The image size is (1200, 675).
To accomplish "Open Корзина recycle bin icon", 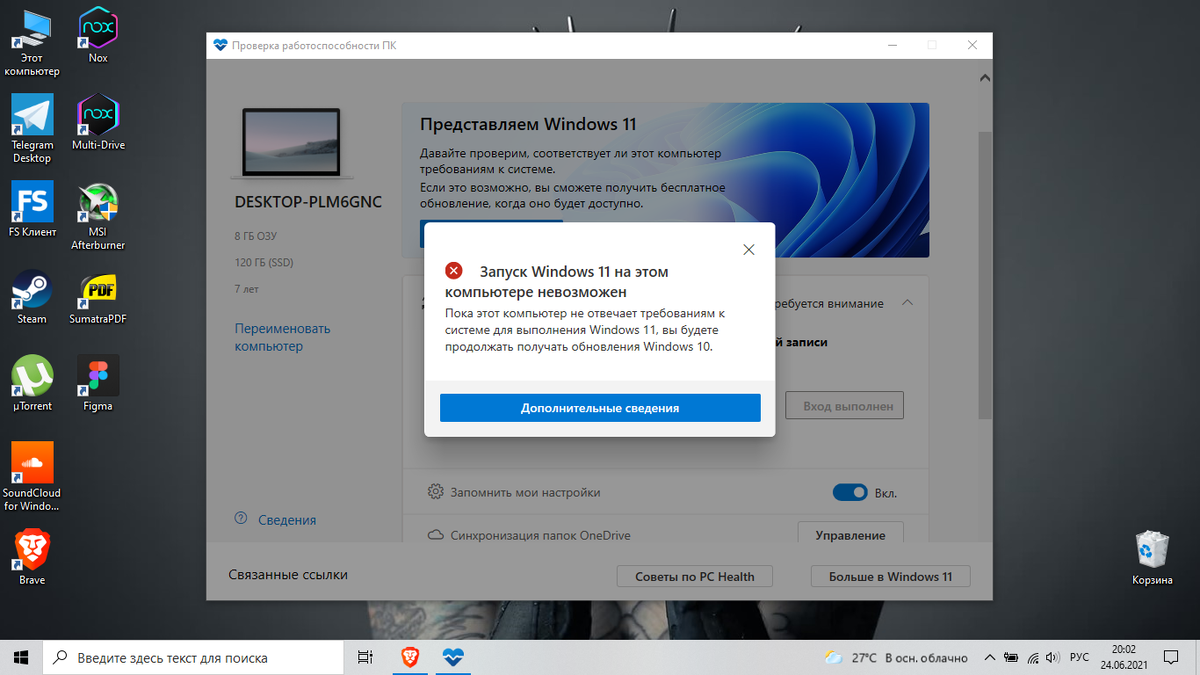I will pyautogui.click(x=1152, y=557).
